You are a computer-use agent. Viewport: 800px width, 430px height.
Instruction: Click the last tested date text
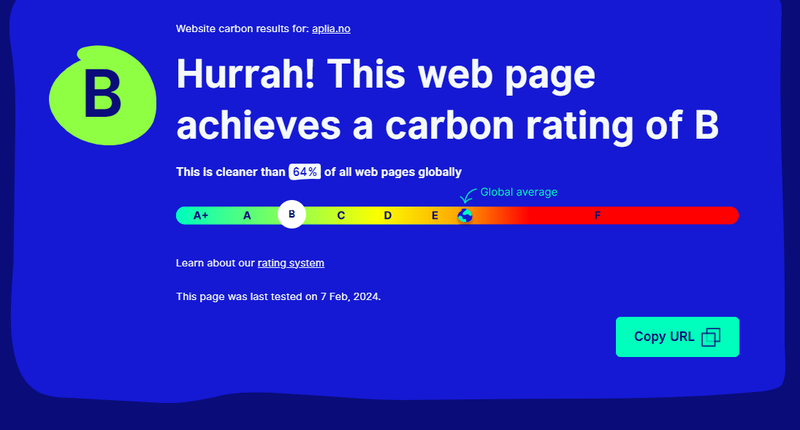[x=278, y=296]
